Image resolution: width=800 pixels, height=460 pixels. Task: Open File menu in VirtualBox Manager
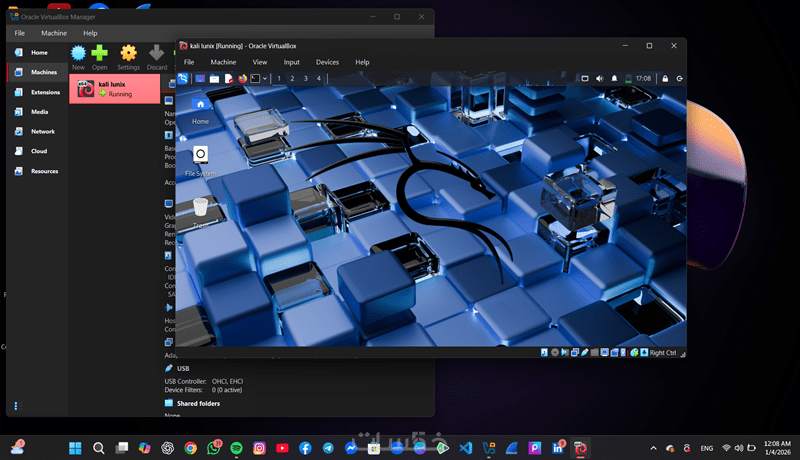point(19,33)
